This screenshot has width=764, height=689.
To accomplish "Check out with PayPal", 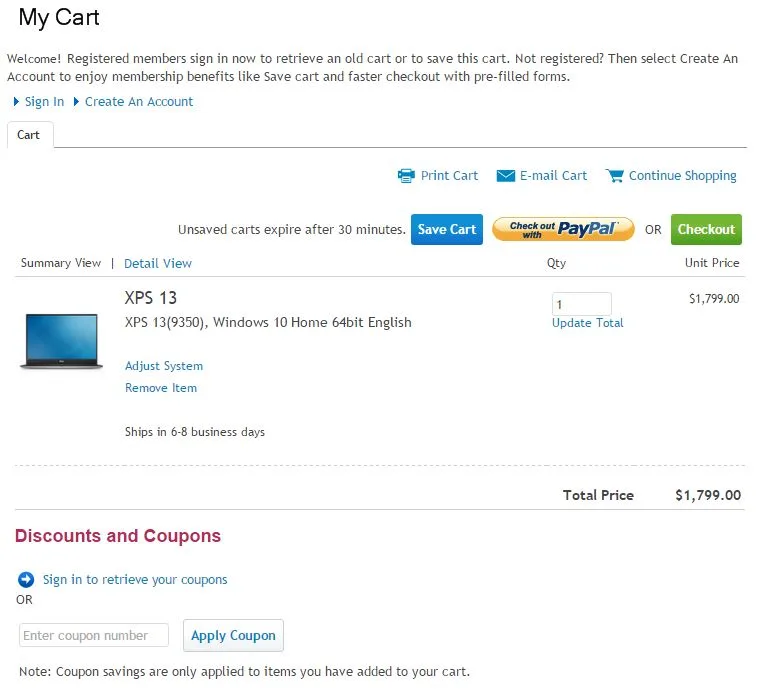I will [563, 229].
